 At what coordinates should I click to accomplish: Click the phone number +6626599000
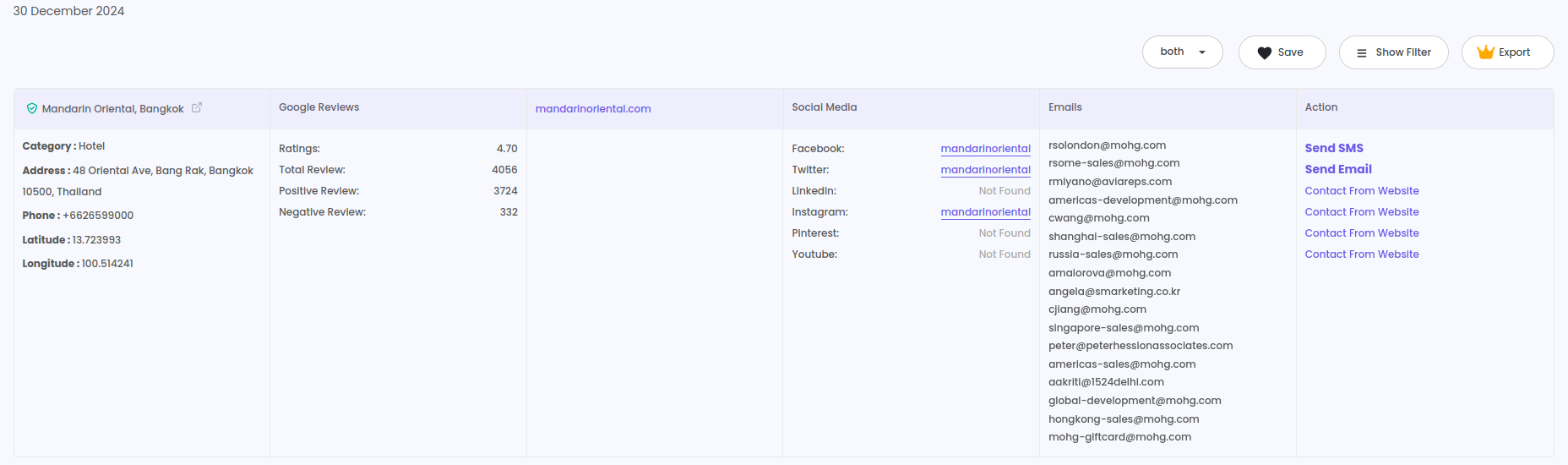point(98,216)
